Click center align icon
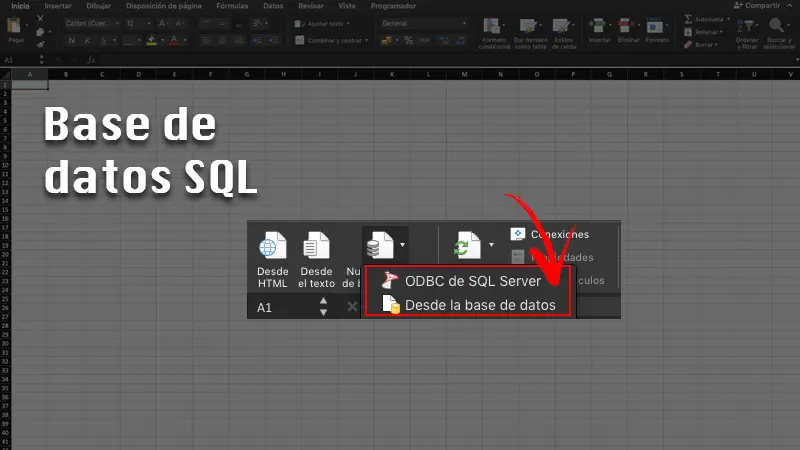The height and width of the screenshot is (450, 800). pos(222,40)
